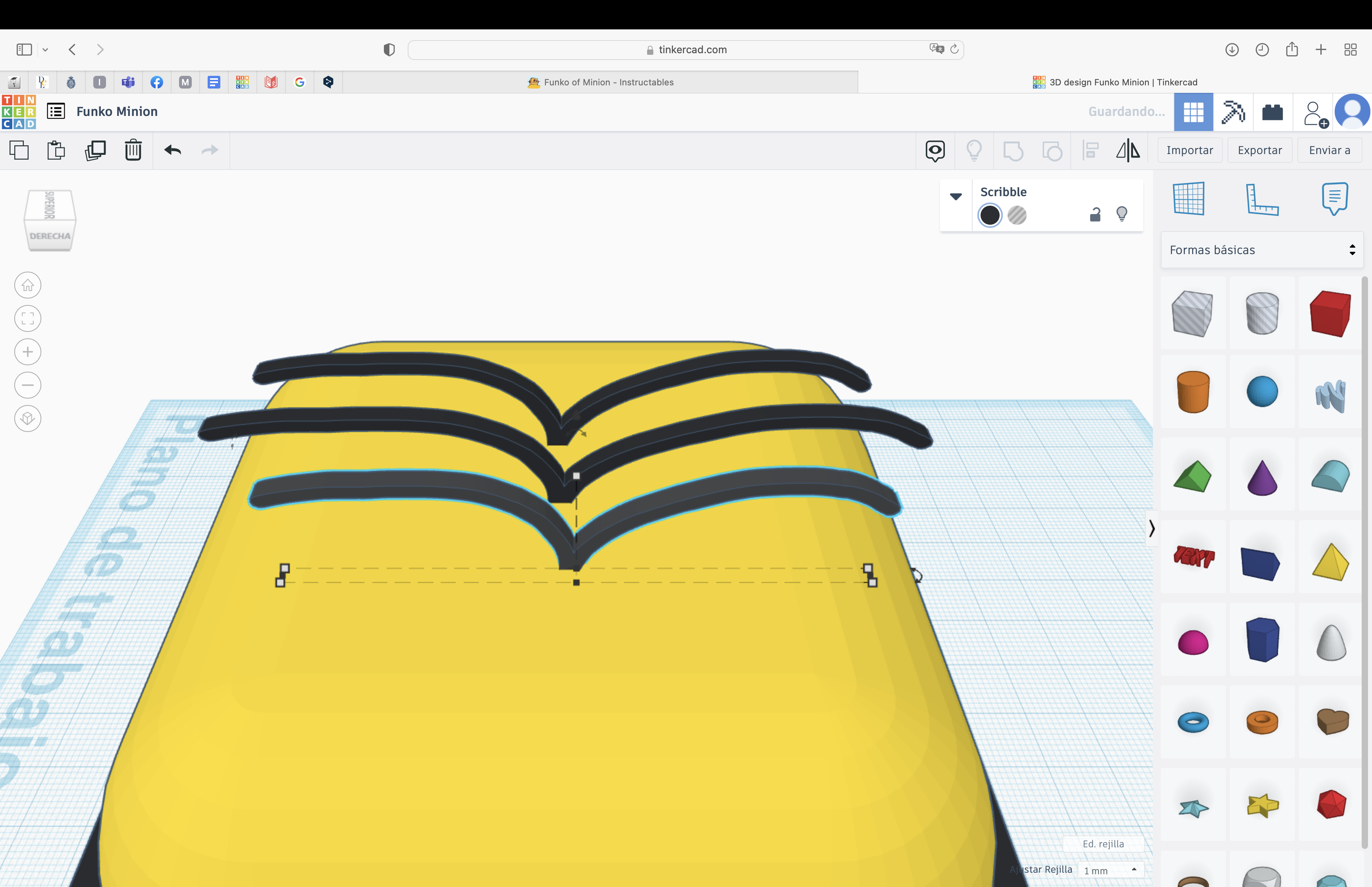The height and width of the screenshot is (887, 1372).
Task: Click Enviar a button
Action: coord(1330,150)
